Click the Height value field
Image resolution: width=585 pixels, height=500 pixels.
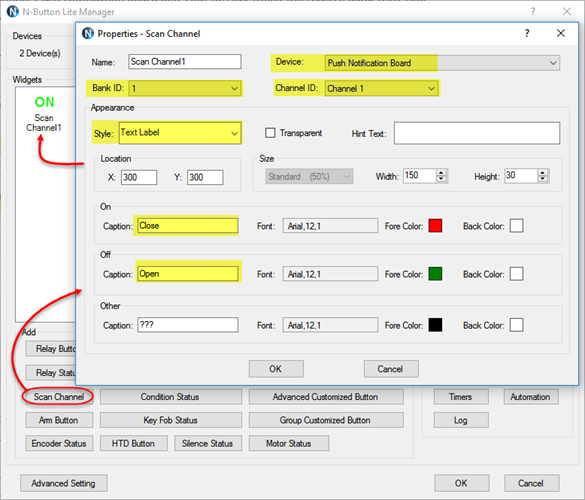click(521, 176)
